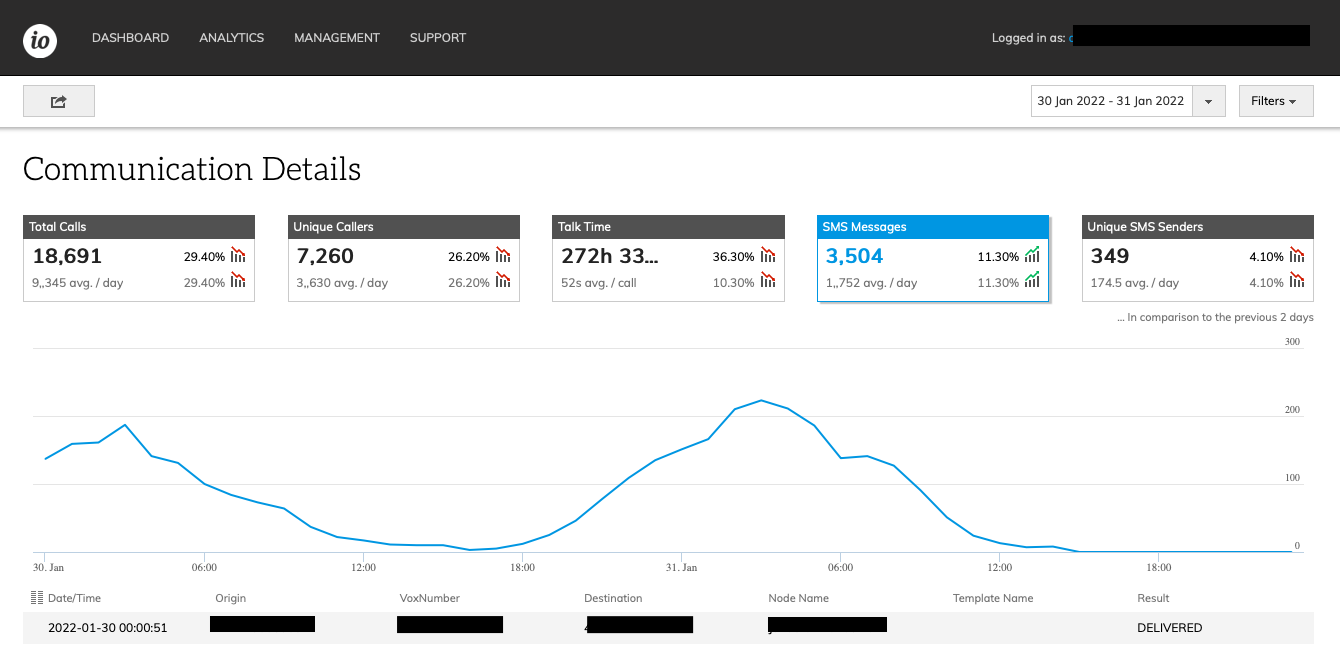Click the green trend icon in SMS Messages
1340x649 pixels.
coord(1032,256)
